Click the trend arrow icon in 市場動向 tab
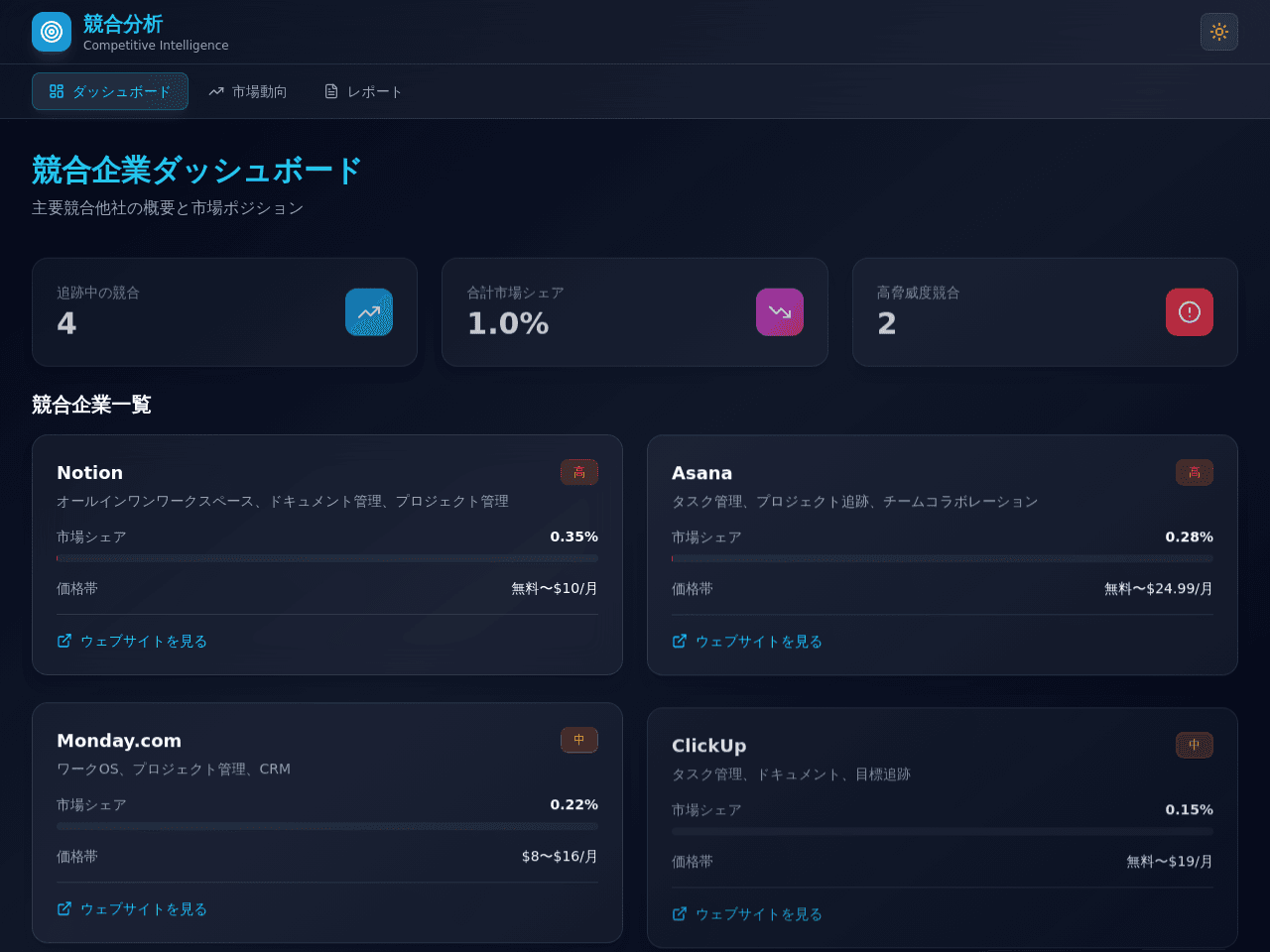Image resolution: width=1270 pixels, height=952 pixels. (x=216, y=91)
